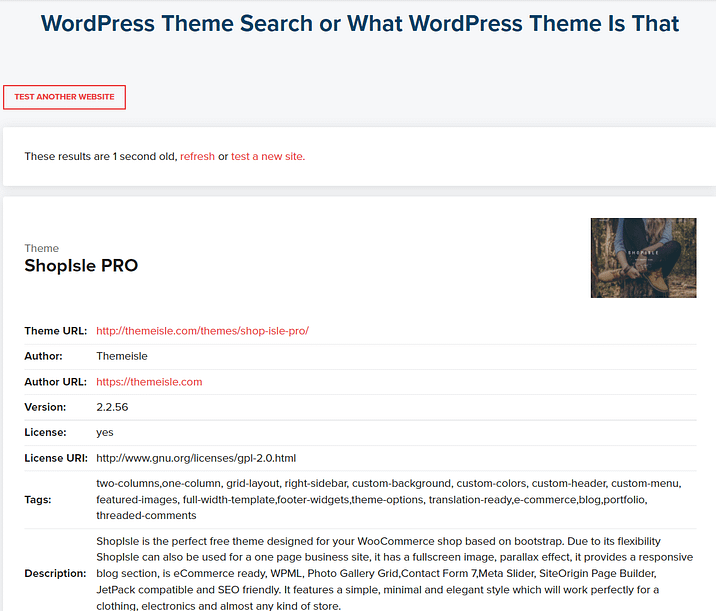The image size is (716, 611).
Task: Click the version value 2.2.56
Action: coord(112,407)
